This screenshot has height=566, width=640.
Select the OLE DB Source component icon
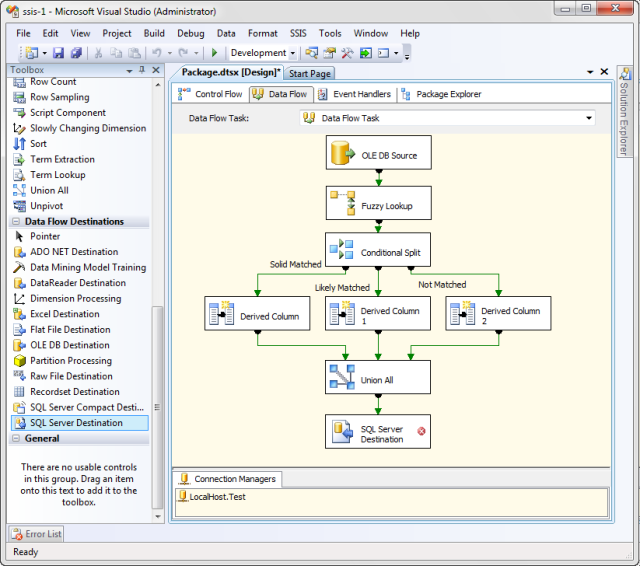click(x=342, y=153)
